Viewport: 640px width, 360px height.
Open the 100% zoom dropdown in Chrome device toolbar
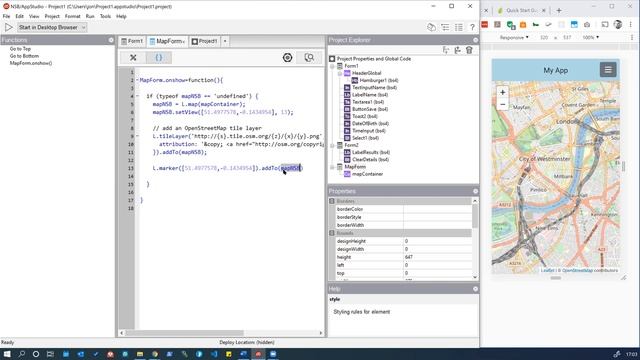[x=591, y=38]
